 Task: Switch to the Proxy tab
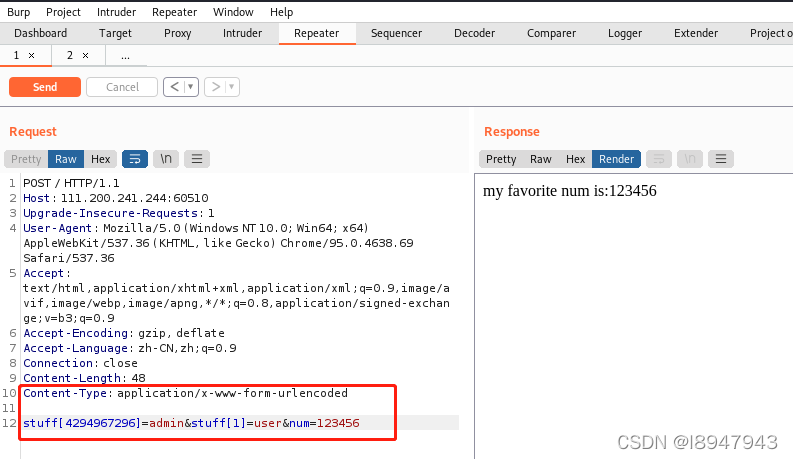coord(178,33)
